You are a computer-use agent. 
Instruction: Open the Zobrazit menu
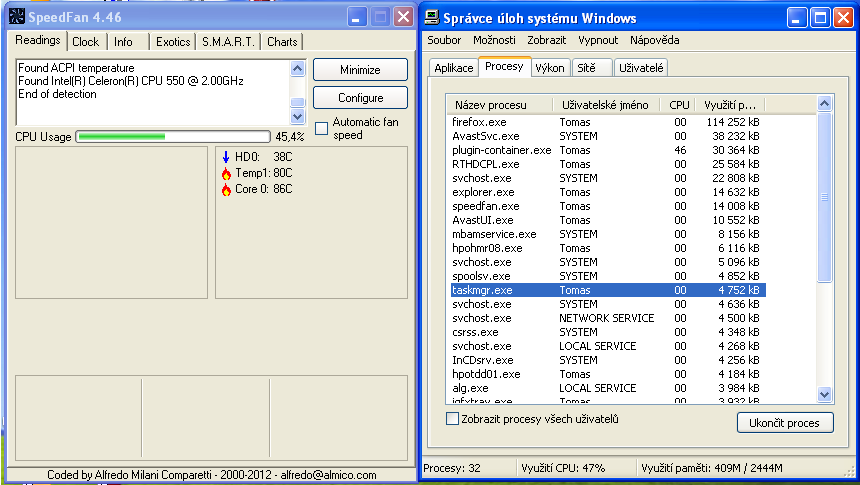pyautogui.click(x=548, y=40)
